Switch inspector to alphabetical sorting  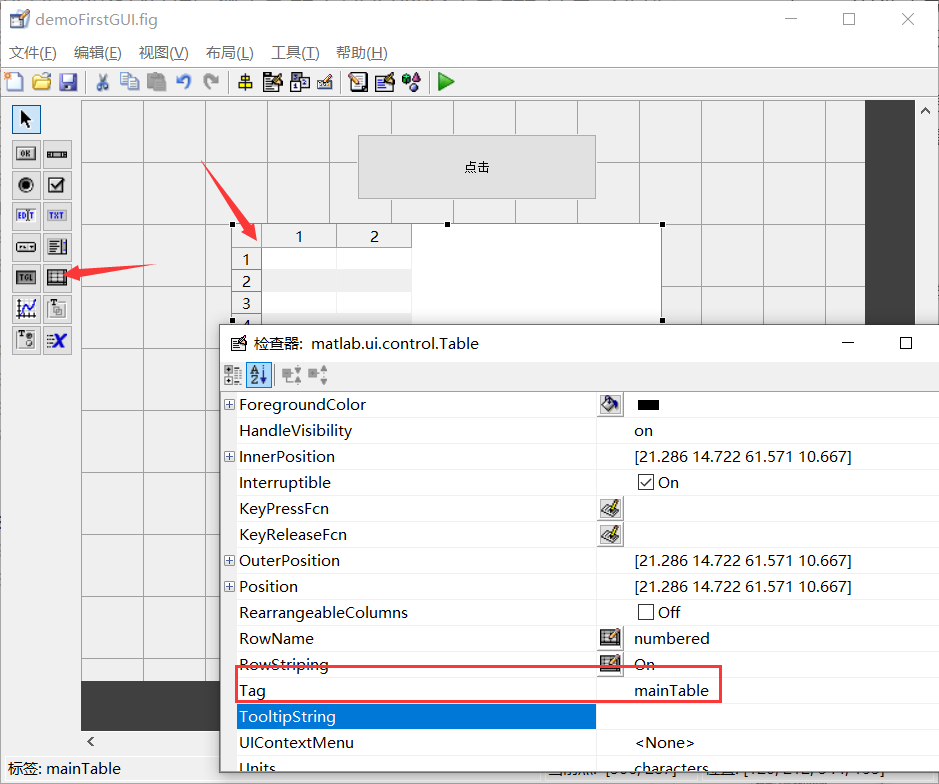260,375
